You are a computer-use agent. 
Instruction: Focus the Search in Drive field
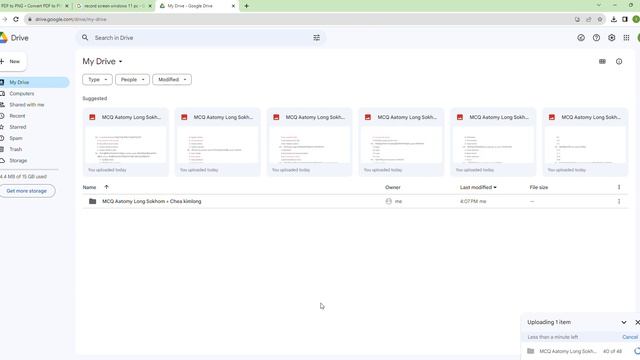[x=200, y=38]
